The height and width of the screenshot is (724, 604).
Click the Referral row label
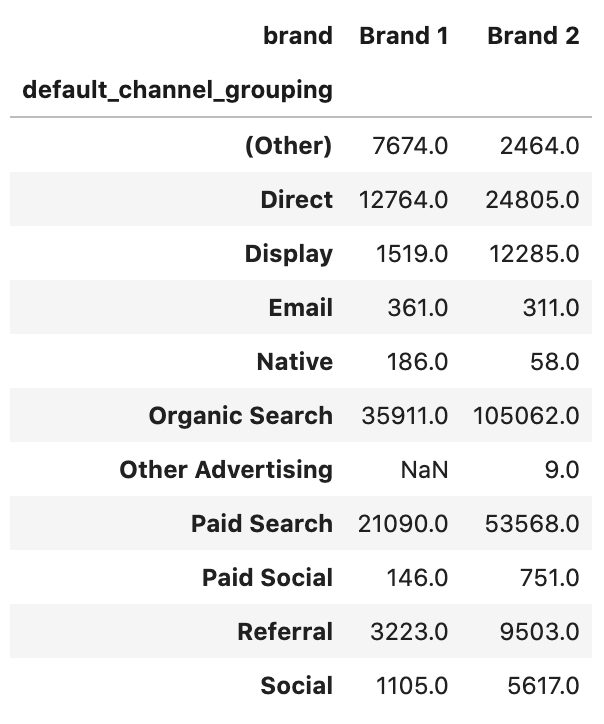click(285, 631)
